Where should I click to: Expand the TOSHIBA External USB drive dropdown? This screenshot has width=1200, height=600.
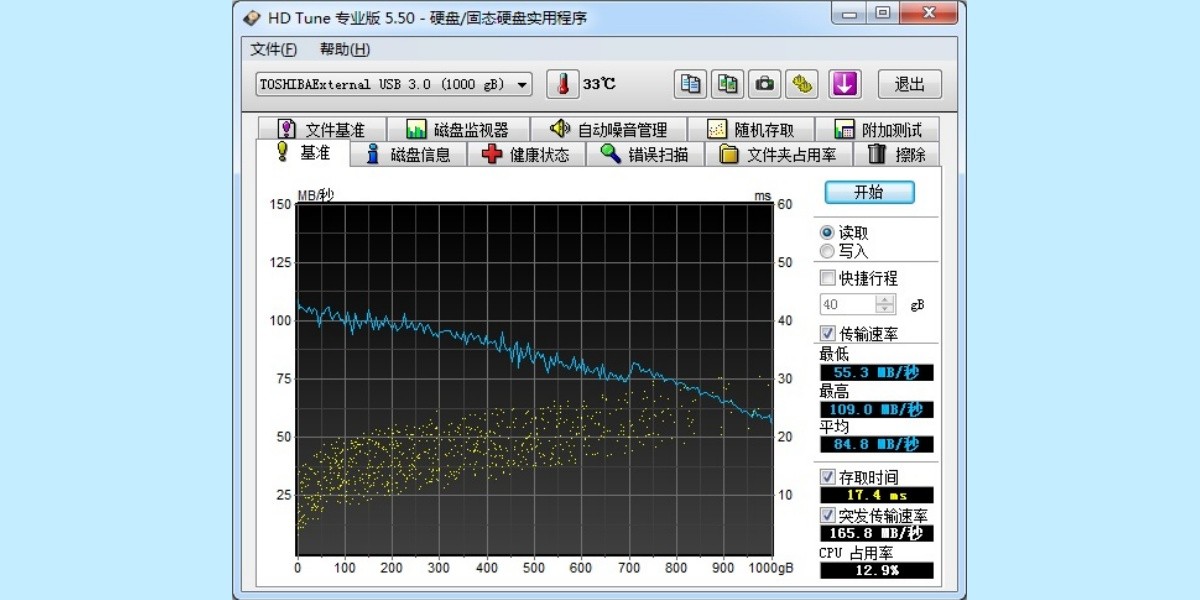(x=521, y=85)
